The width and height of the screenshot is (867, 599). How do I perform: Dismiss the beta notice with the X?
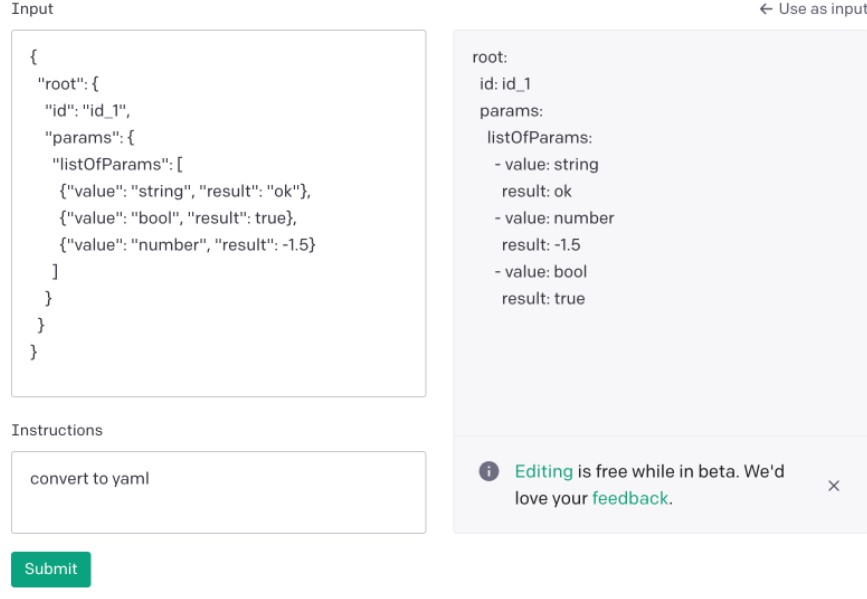point(833,486)
